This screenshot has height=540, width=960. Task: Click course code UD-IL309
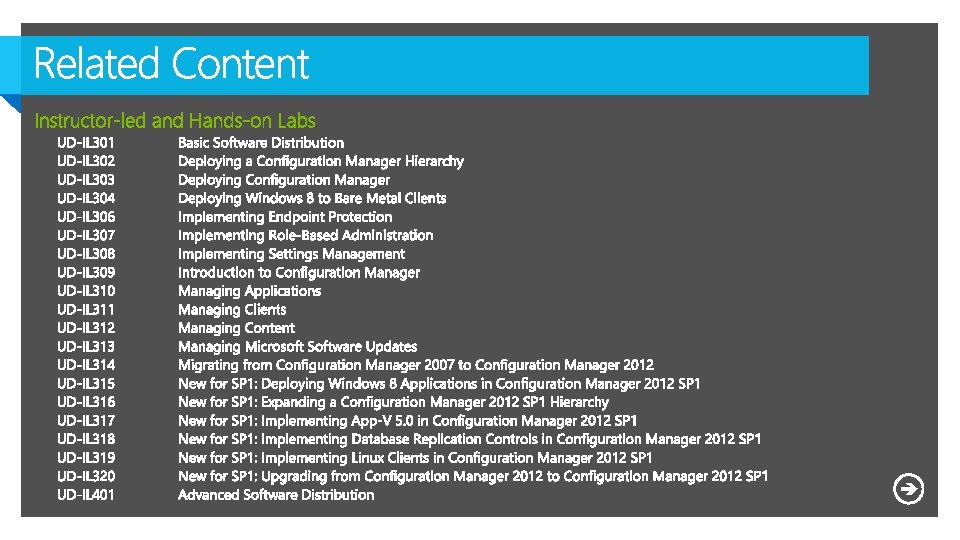[86, 272]
